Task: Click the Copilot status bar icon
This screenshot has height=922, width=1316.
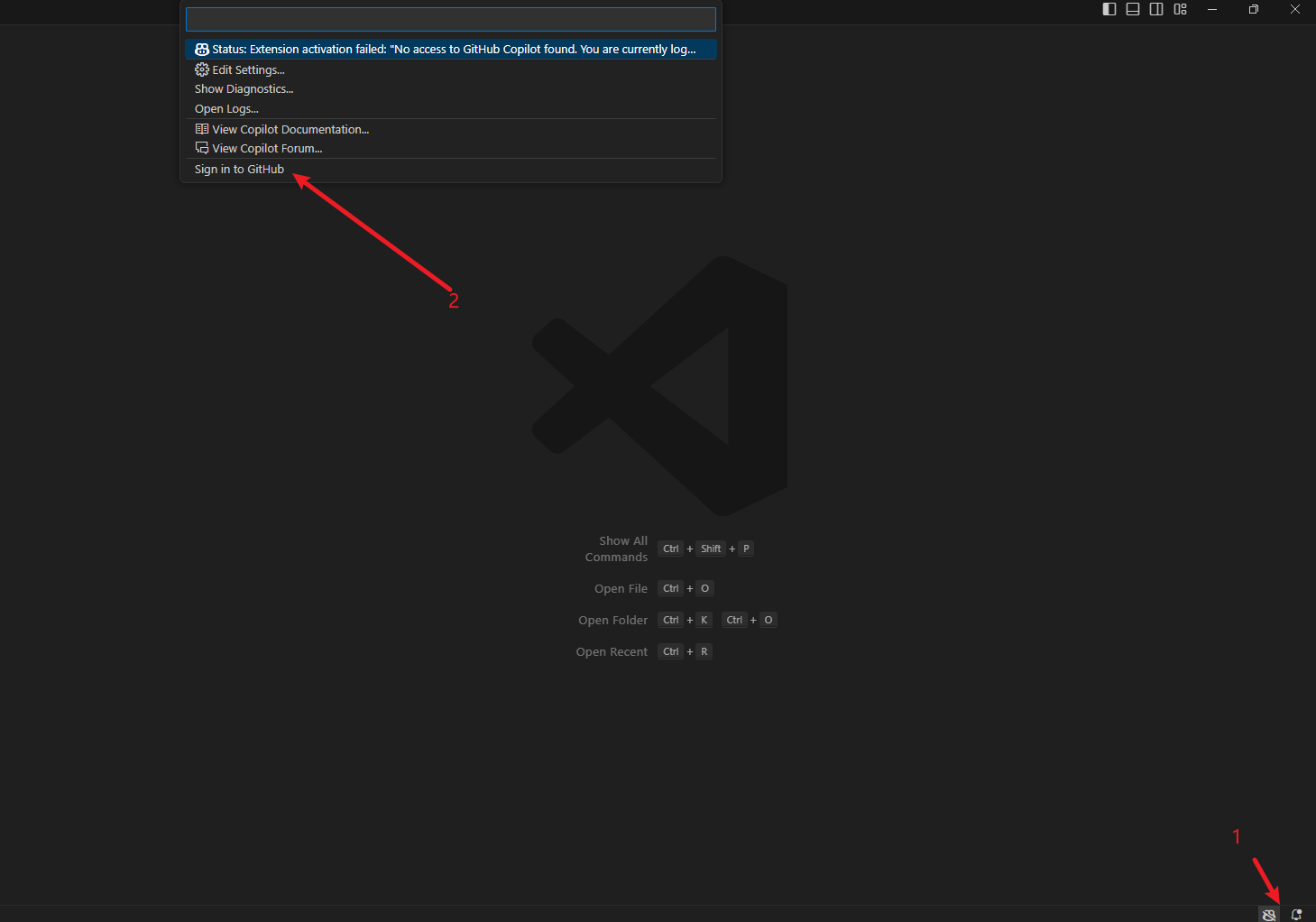Action: coord(1269,914)
